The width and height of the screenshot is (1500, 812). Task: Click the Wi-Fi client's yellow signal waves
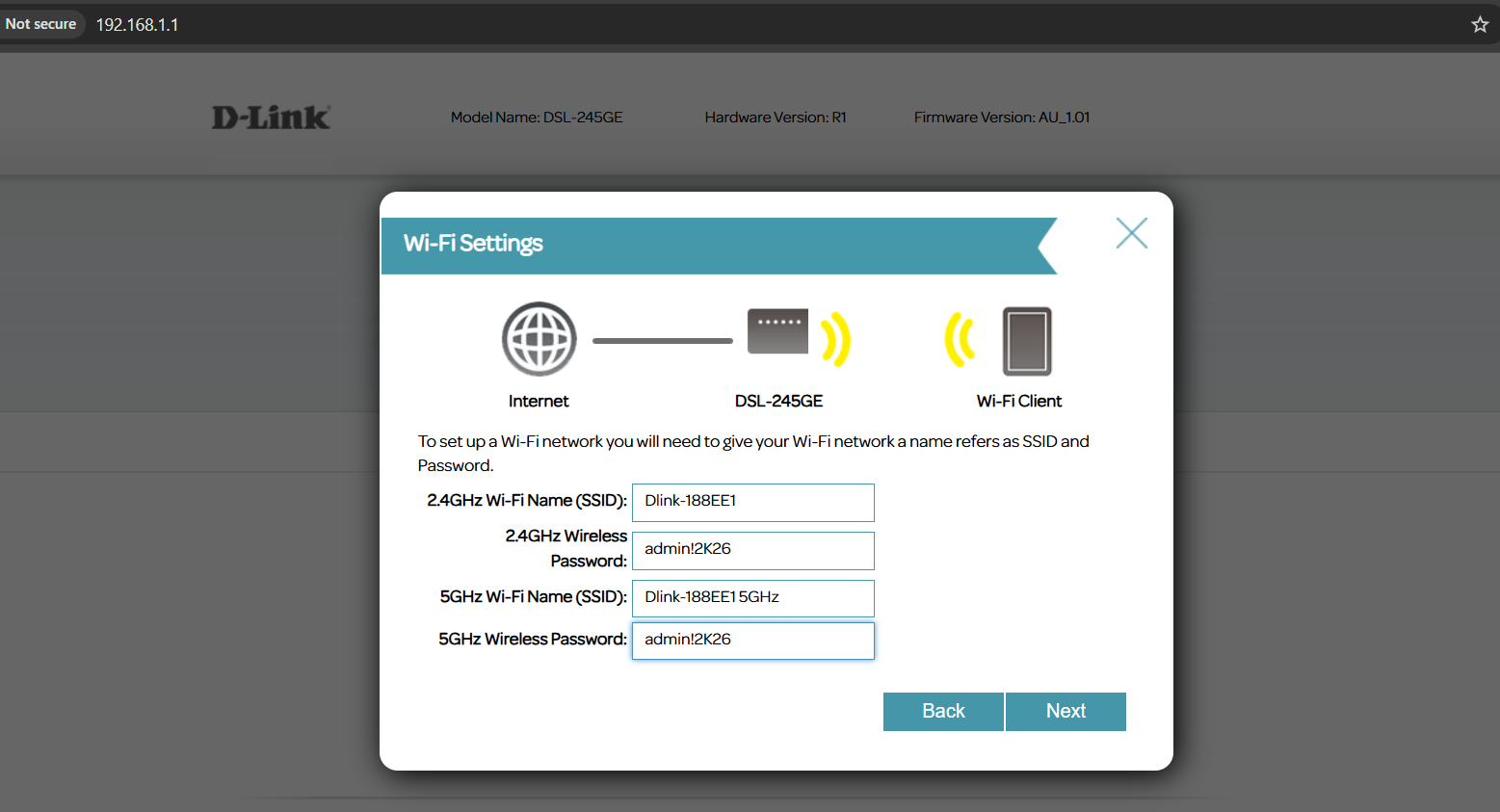(x=960, y=340)
